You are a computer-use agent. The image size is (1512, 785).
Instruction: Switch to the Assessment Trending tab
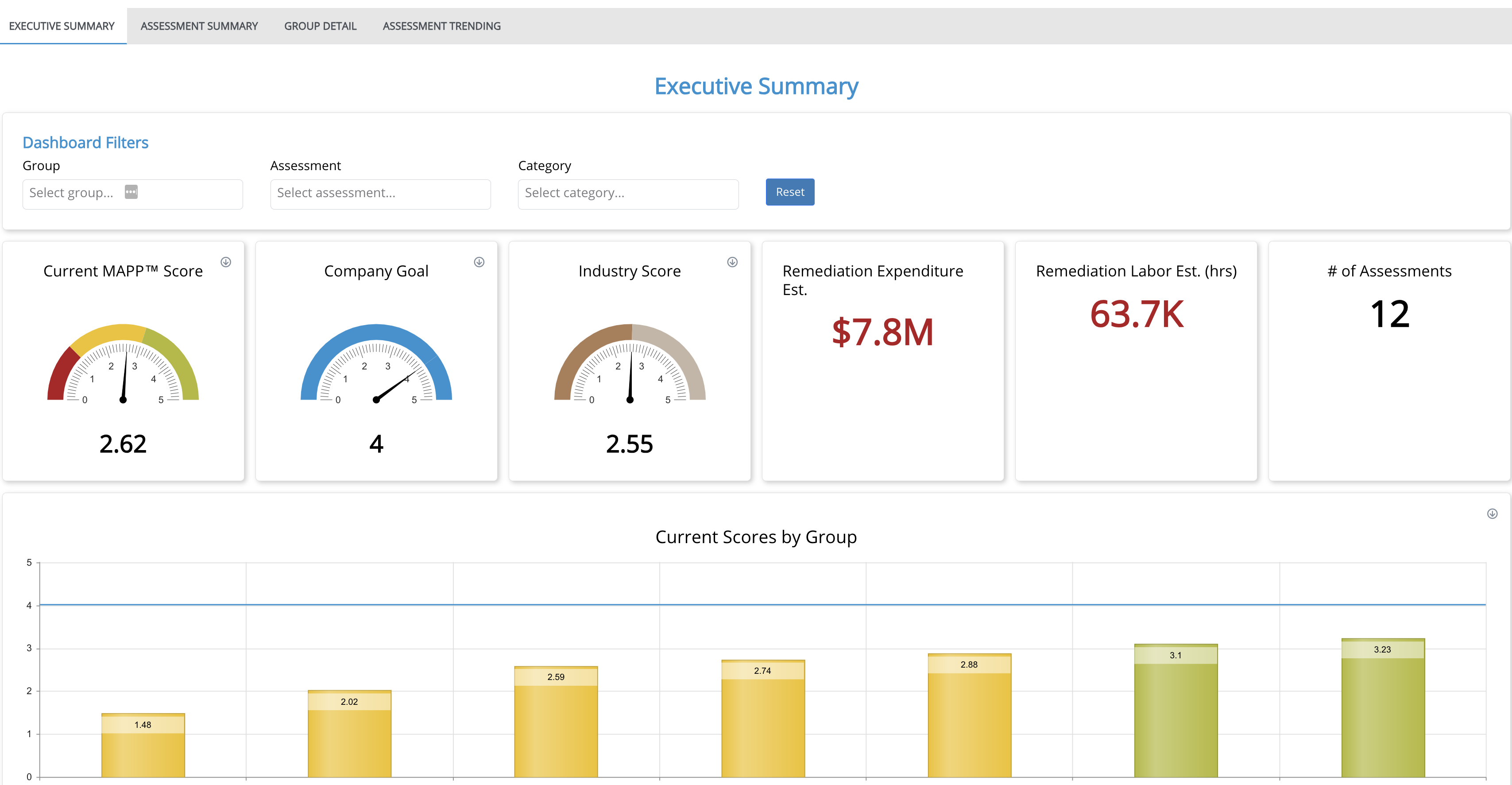pos(441,25)
